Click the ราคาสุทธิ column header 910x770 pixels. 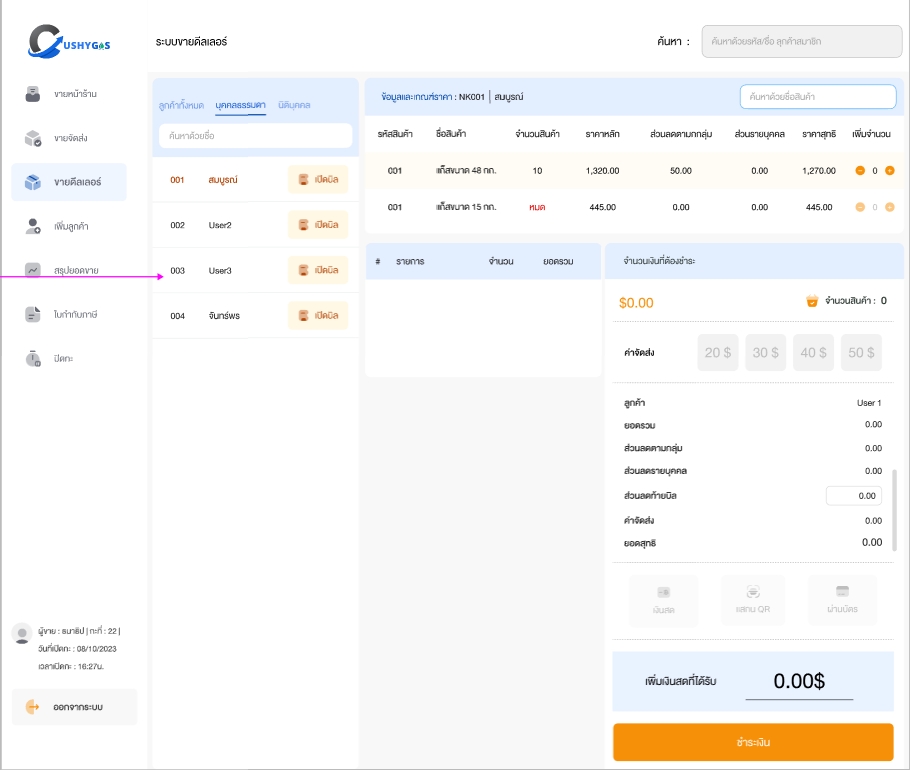coord(819,134)
